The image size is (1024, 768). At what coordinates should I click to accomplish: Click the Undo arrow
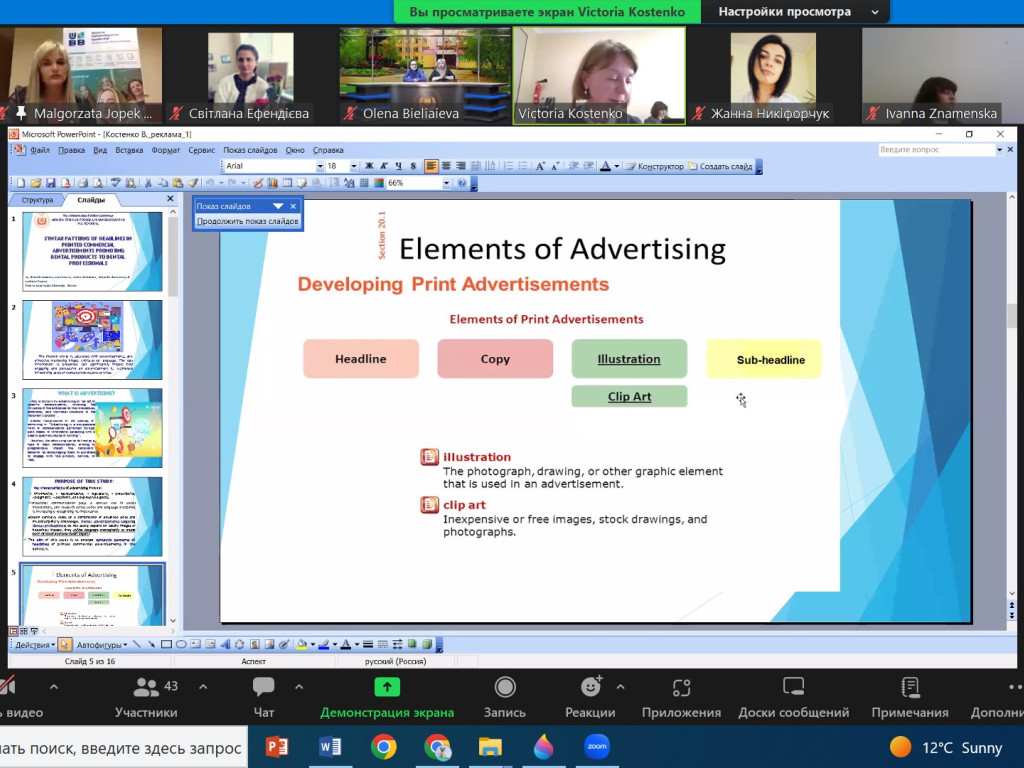210,184
